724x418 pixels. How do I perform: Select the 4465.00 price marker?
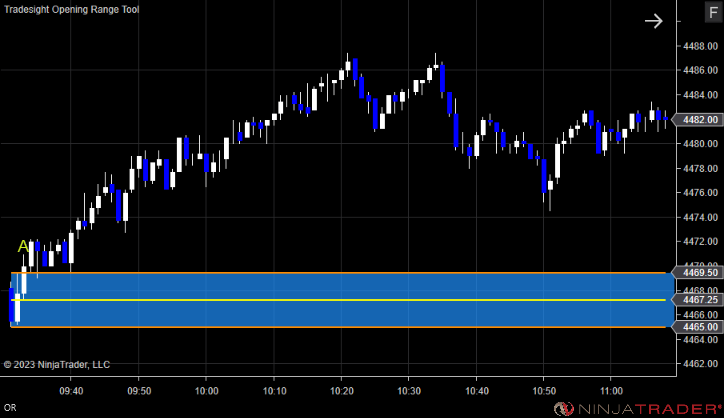click(x=696, y=327)
